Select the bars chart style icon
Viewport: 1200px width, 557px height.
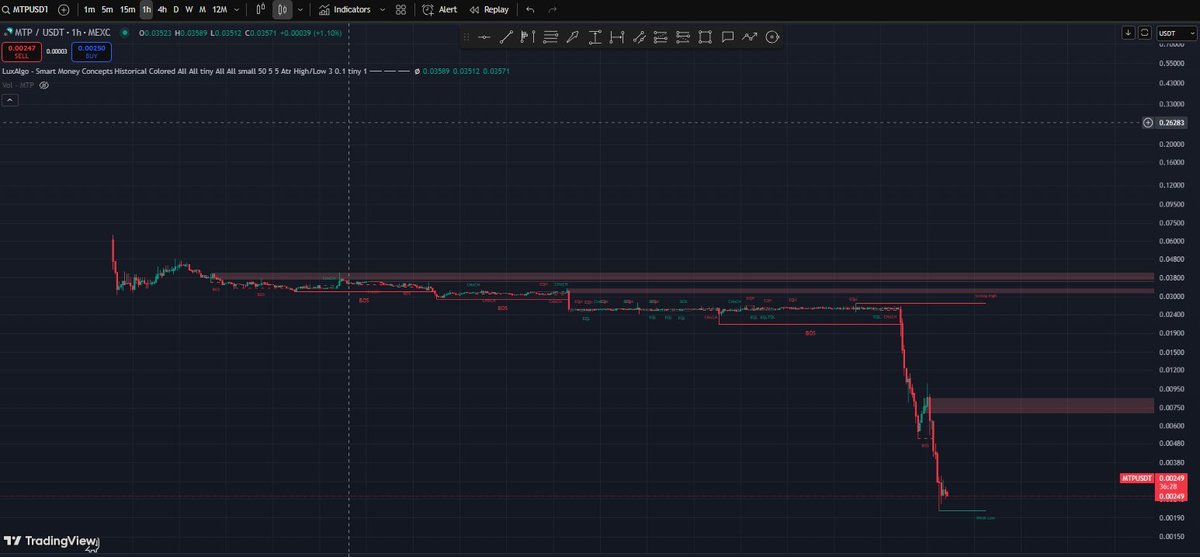click(261, 9)
